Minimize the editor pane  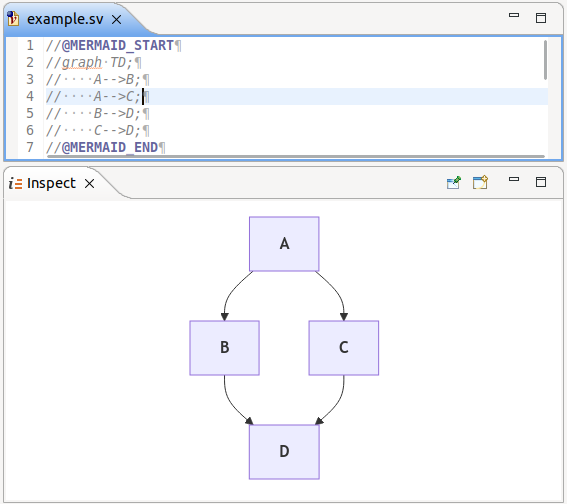[x=514, y=15]
